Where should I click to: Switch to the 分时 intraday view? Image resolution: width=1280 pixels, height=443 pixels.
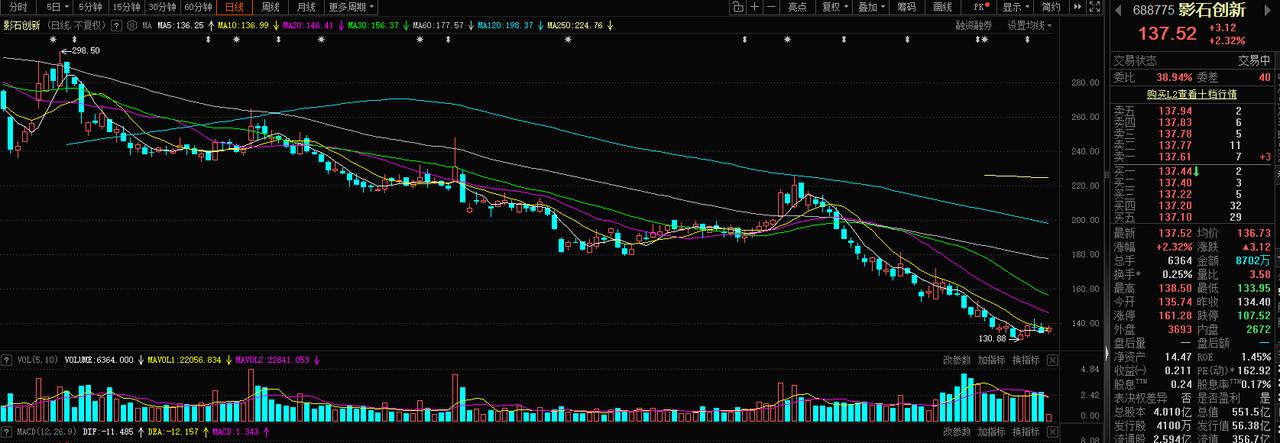tap(18, 7)
